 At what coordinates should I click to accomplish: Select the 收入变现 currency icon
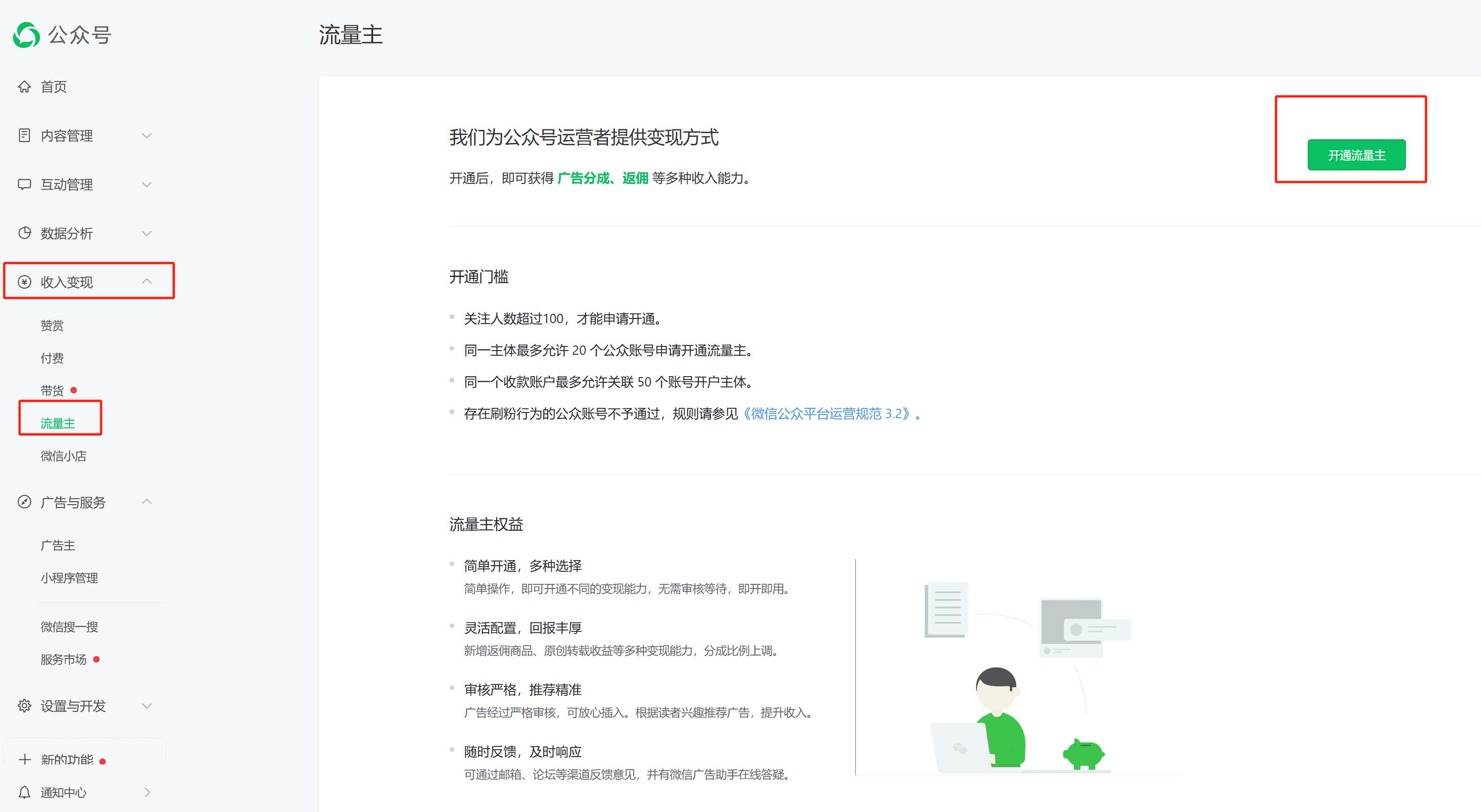(25, 281)
